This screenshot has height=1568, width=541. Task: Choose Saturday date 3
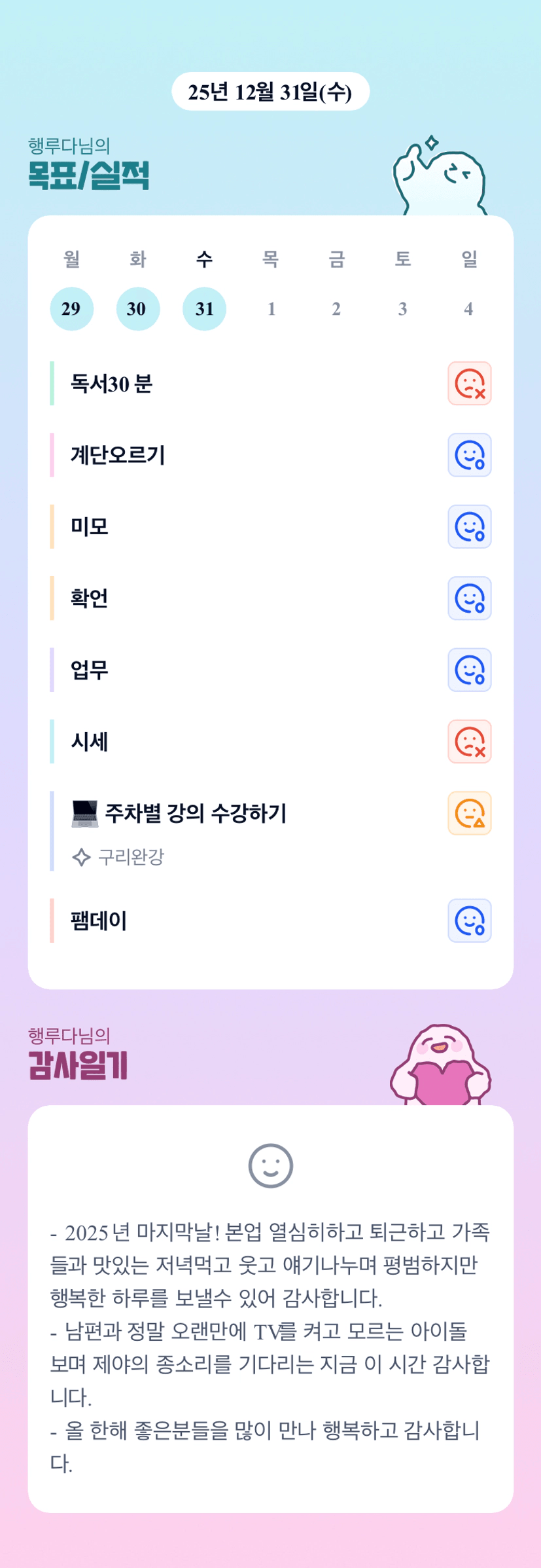[402, 308]
